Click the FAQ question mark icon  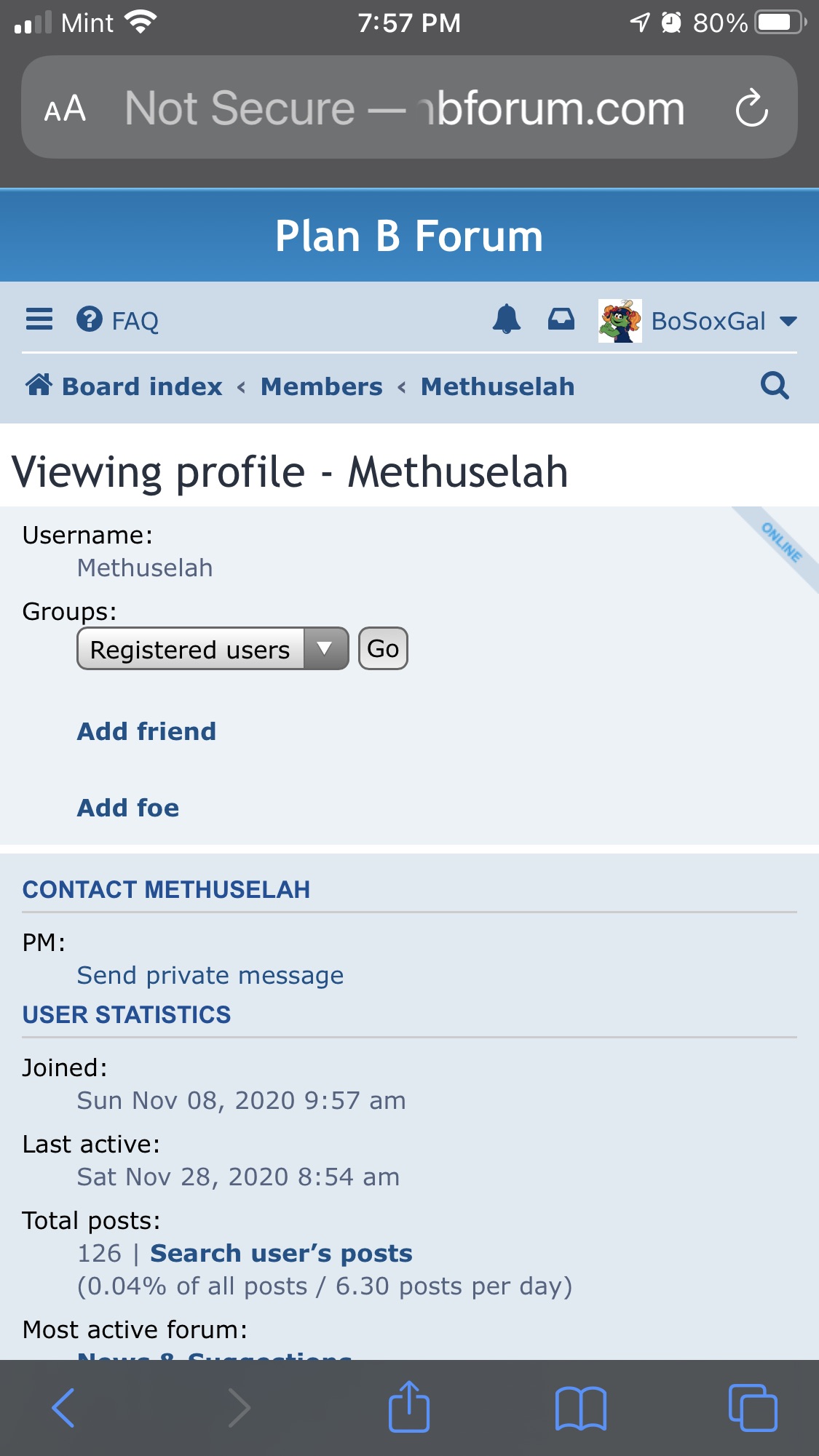90,319
